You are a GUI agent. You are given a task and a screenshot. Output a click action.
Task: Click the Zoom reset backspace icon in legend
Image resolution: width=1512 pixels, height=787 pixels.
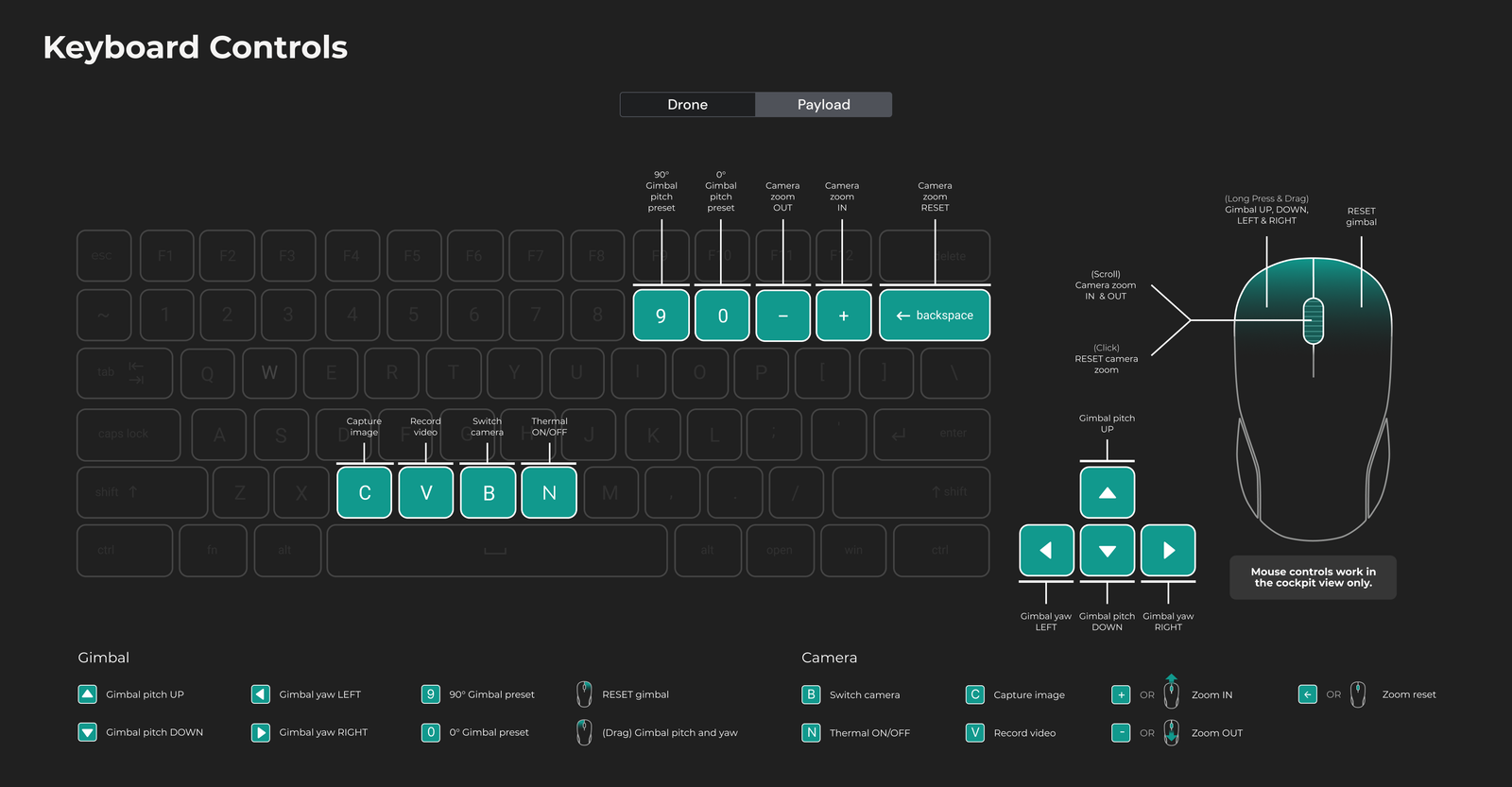(1308, 694)
